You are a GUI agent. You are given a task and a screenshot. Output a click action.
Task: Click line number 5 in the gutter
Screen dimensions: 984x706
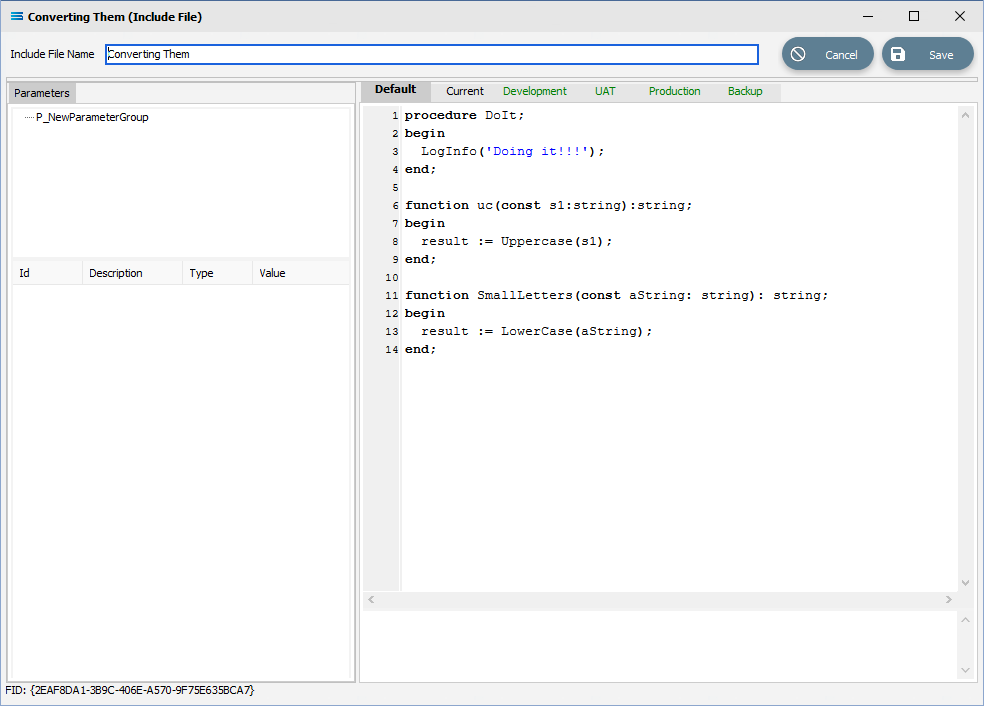pyautogui.click(x=395, y=188)
